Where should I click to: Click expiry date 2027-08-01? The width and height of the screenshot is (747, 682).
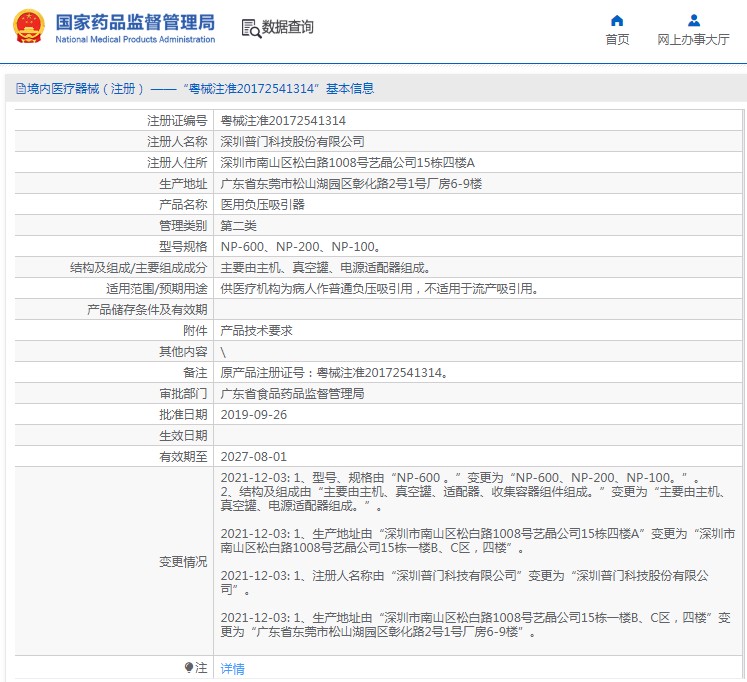point(253,456)
